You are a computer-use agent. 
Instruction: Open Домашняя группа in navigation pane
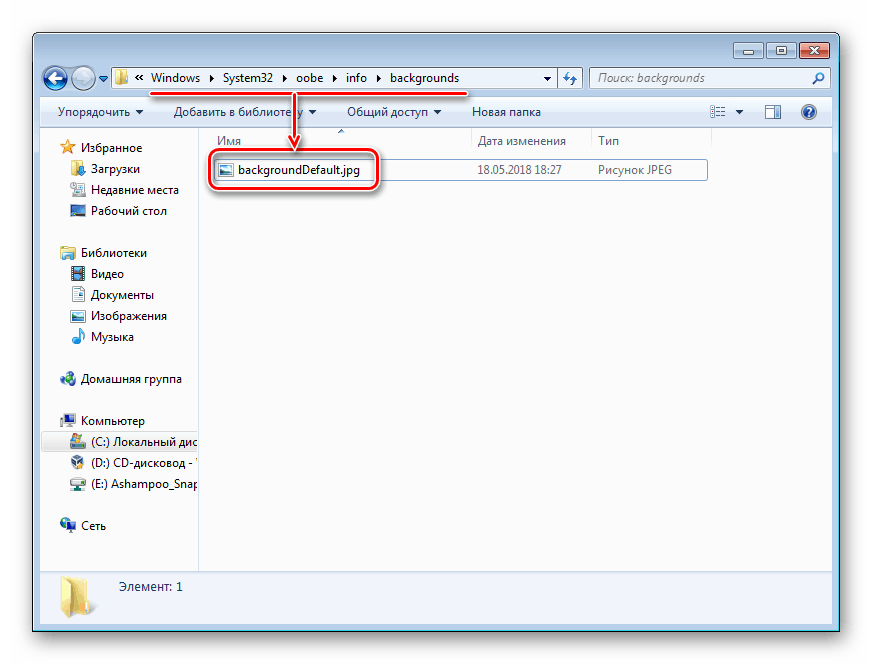tap(131, 379)
